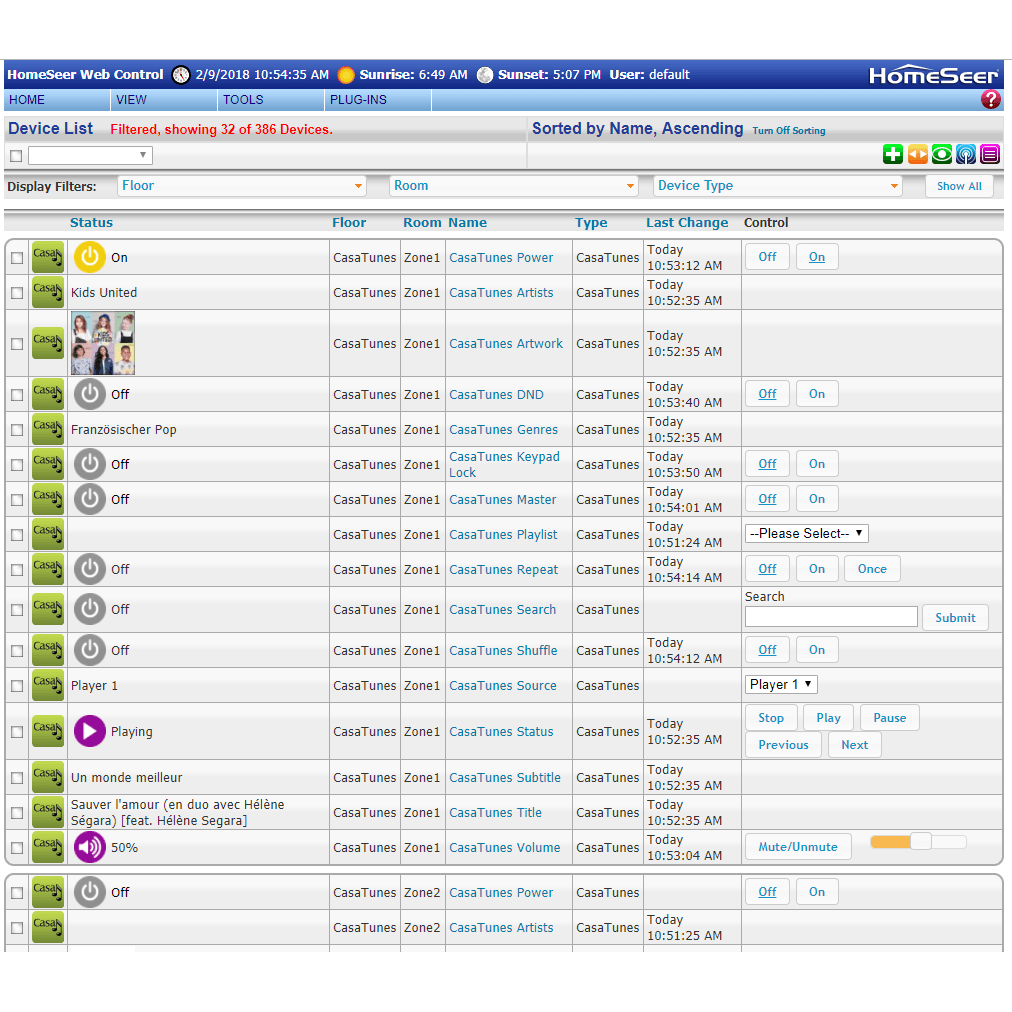Open the Player 1 source selector

[780, 684]
